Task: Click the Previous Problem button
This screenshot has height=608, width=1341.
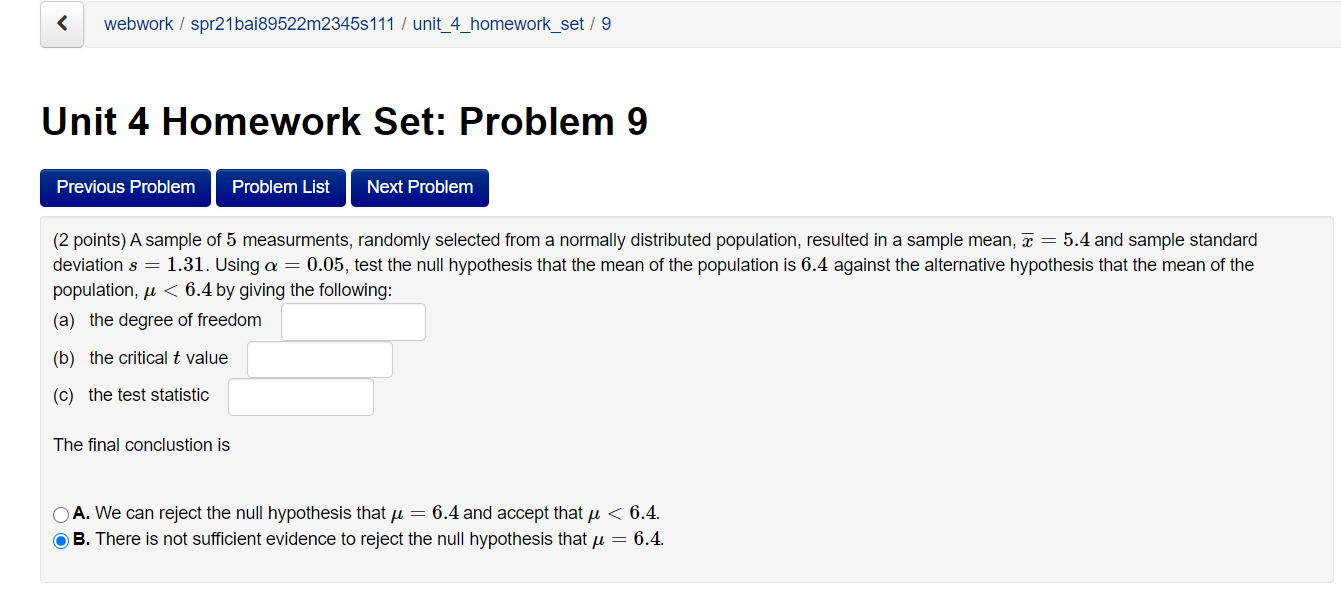Action: pos(125,187)
